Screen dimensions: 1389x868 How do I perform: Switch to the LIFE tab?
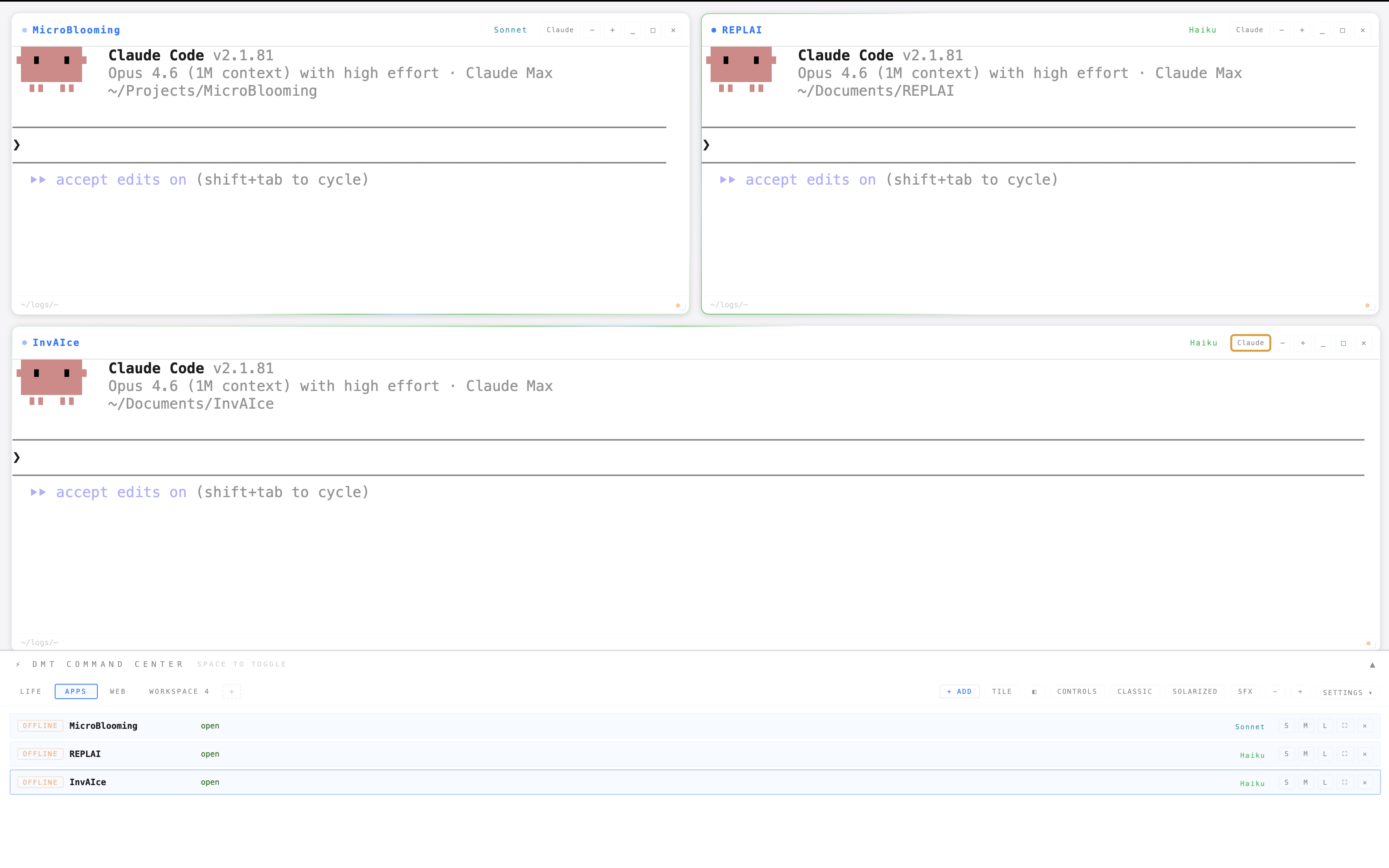point(31,691)
